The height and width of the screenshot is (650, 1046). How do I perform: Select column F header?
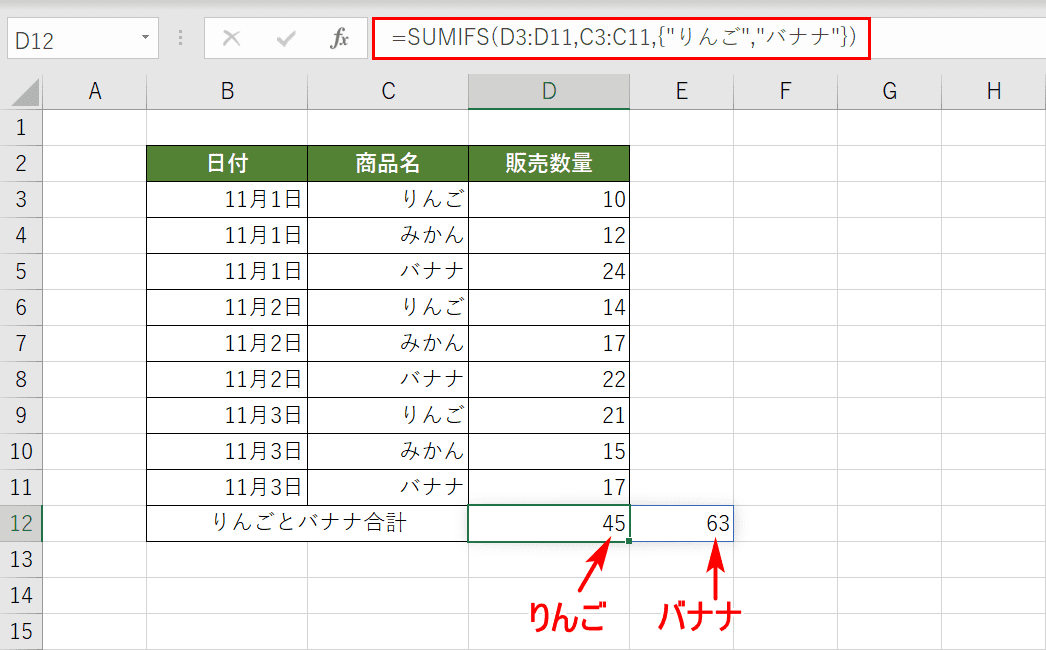(x=785, y=91)
